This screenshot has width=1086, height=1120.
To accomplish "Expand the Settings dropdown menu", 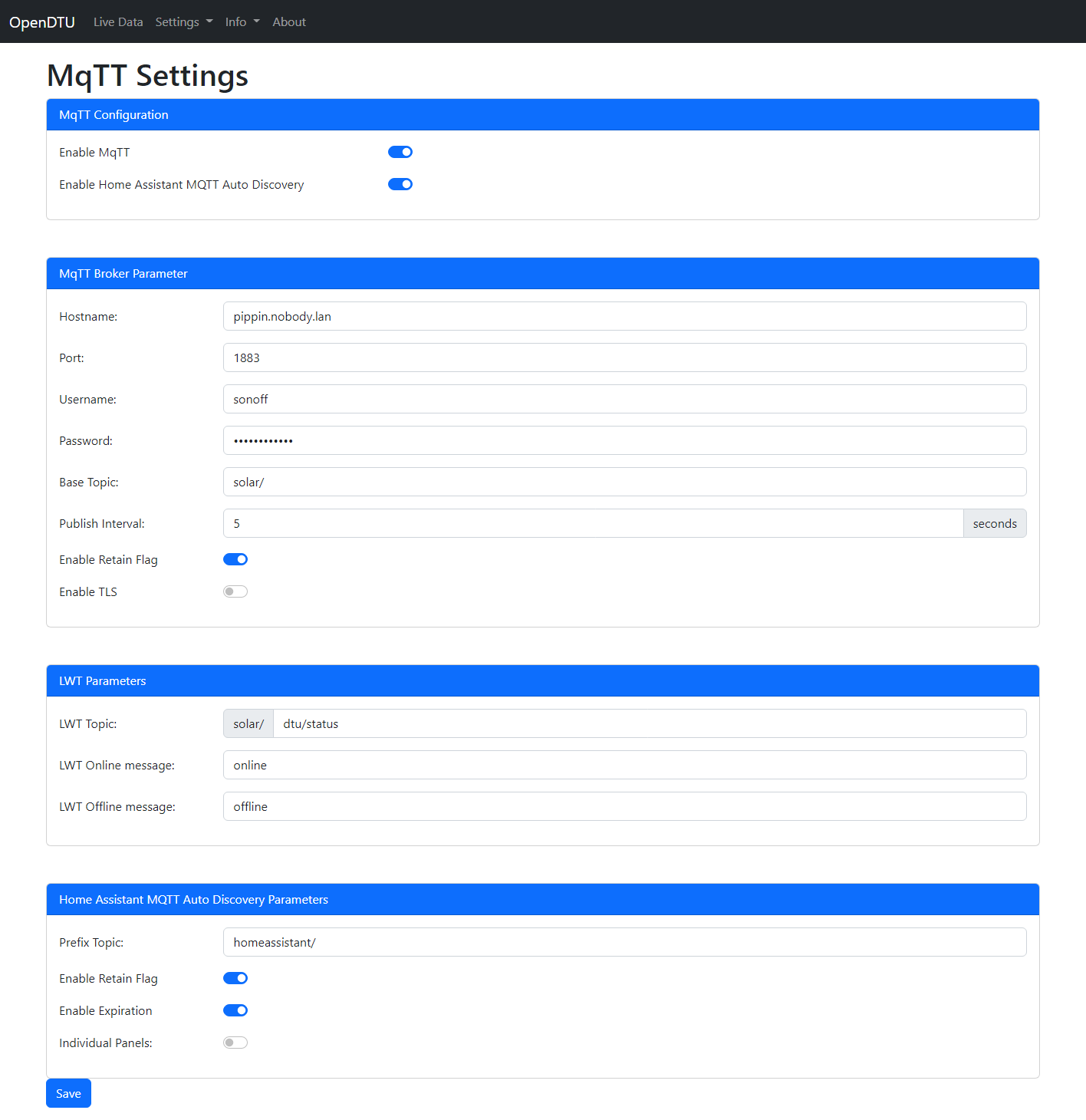I will 183,22.
